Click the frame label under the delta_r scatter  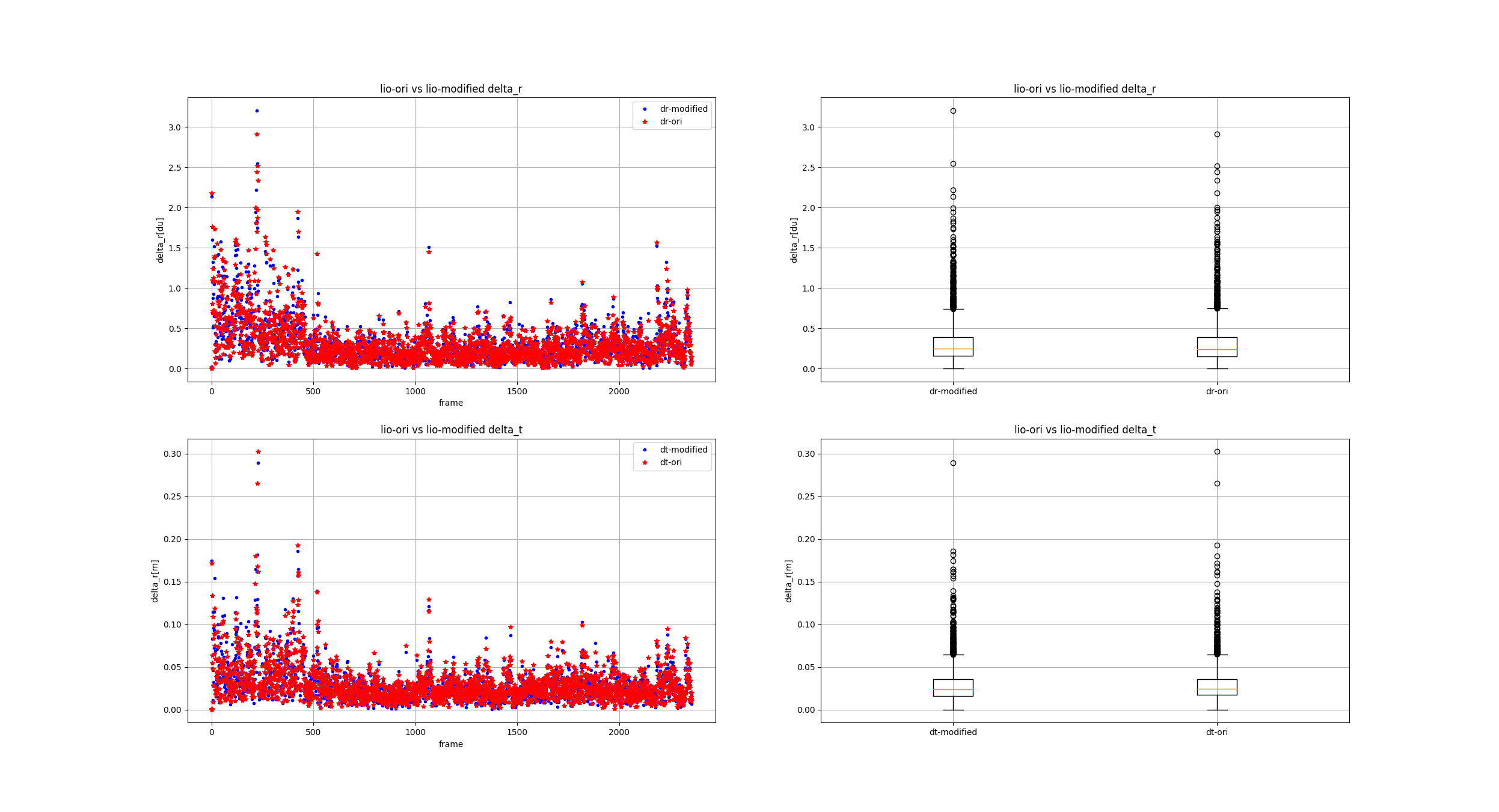click(451, 403)
